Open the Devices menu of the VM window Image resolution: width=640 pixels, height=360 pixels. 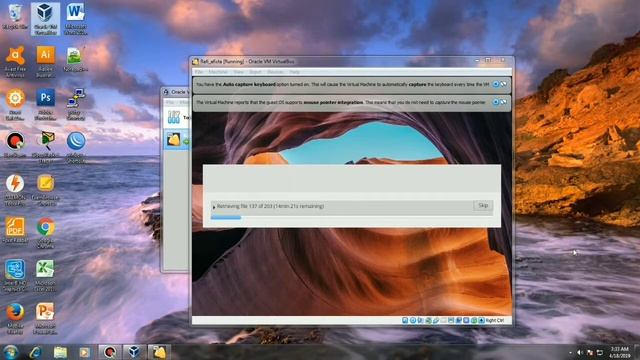275,72
